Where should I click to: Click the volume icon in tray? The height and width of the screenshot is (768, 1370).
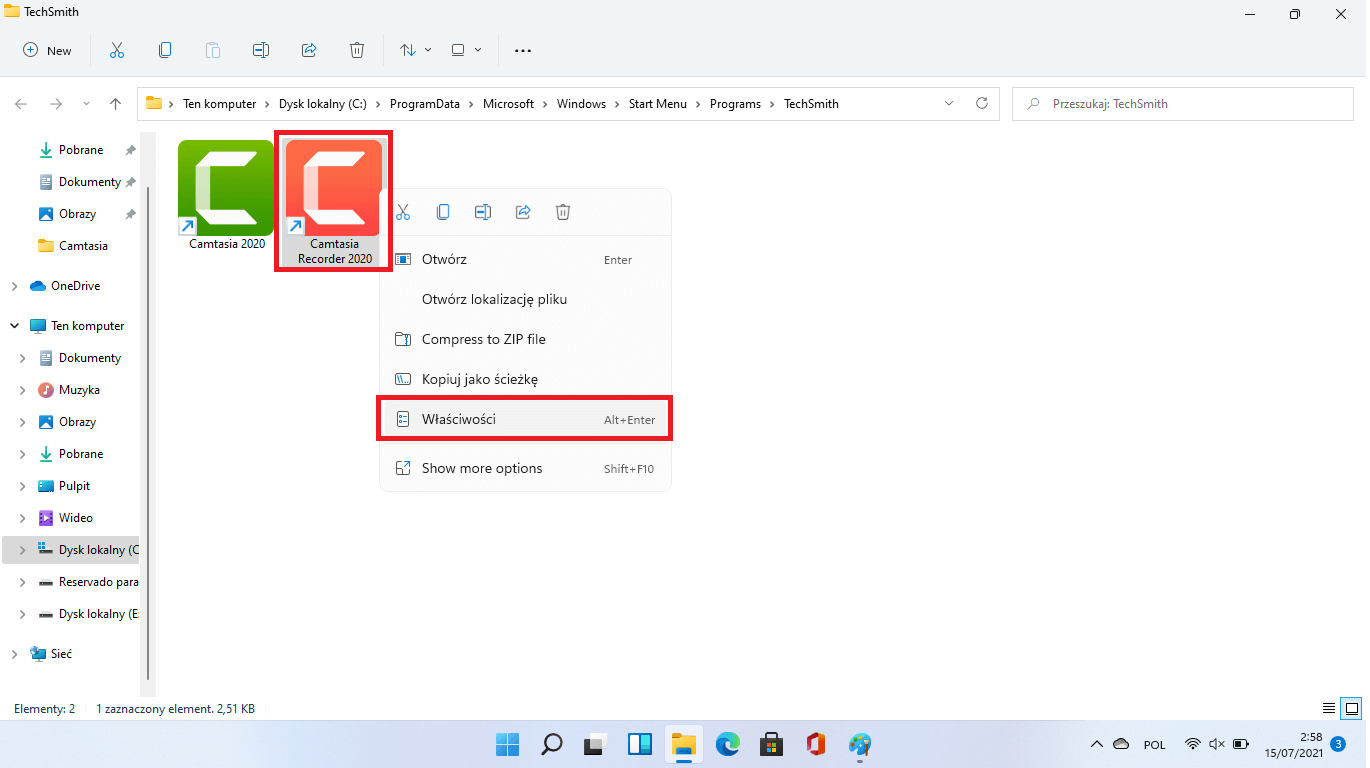(1217, 744)
